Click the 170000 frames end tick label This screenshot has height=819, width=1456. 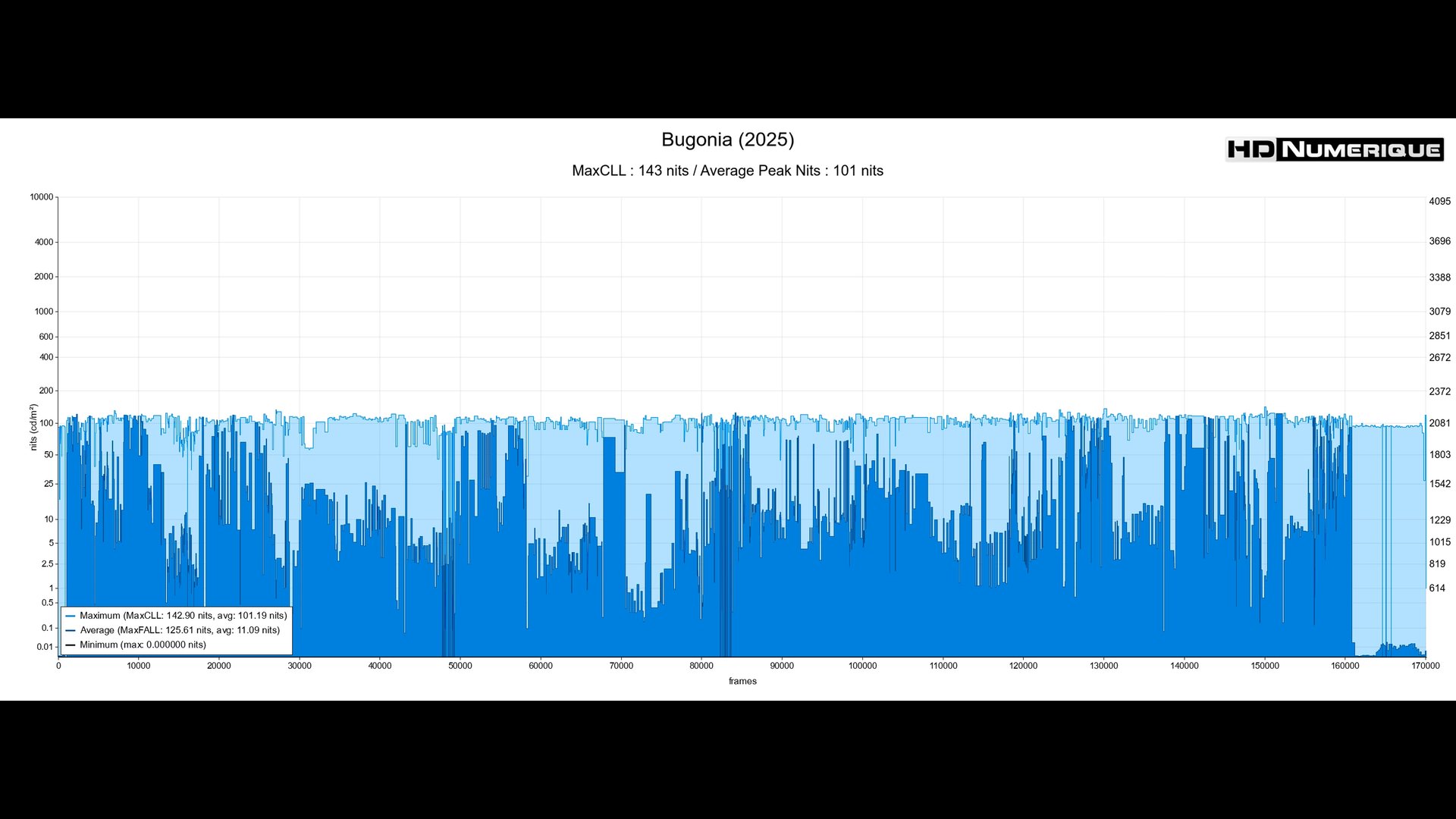click(x=1425, y=666)
